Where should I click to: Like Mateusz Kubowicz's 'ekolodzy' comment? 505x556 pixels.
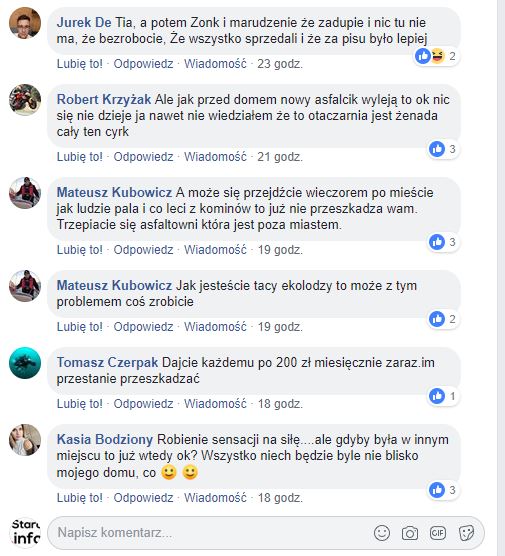[x=79, y=327]
